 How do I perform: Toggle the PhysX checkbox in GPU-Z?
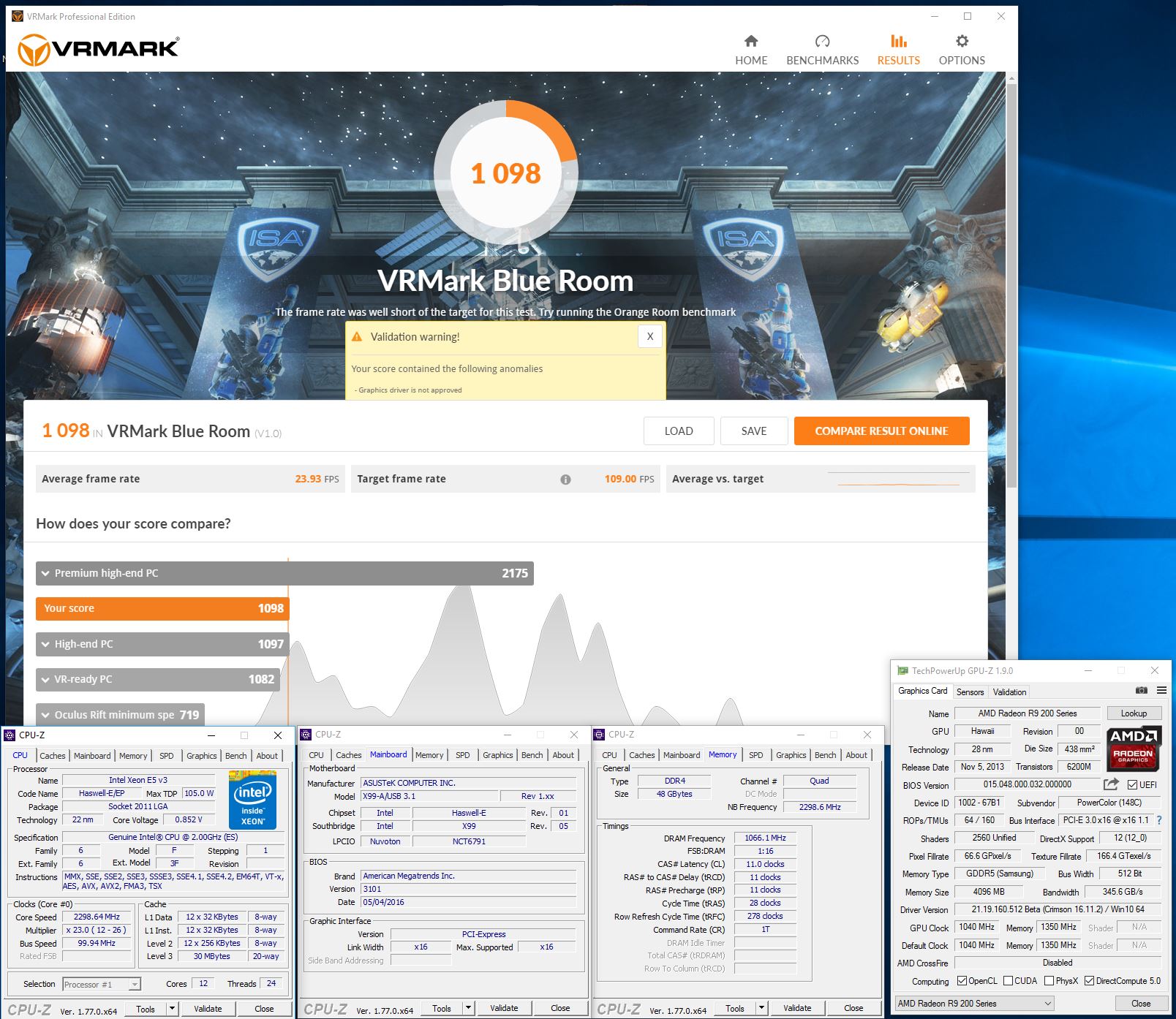point(1049,981)
